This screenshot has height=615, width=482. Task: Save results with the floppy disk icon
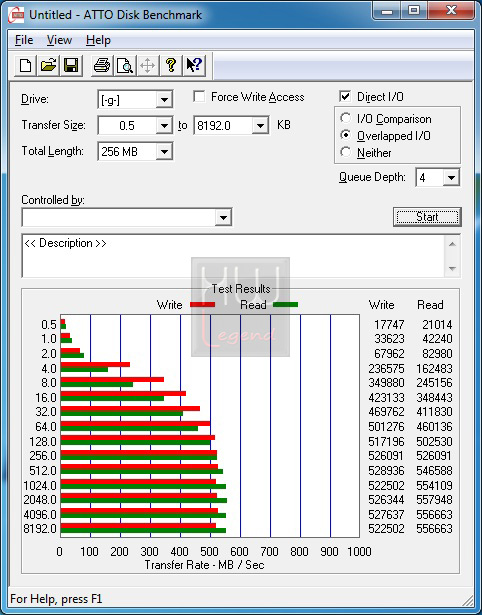71,65
